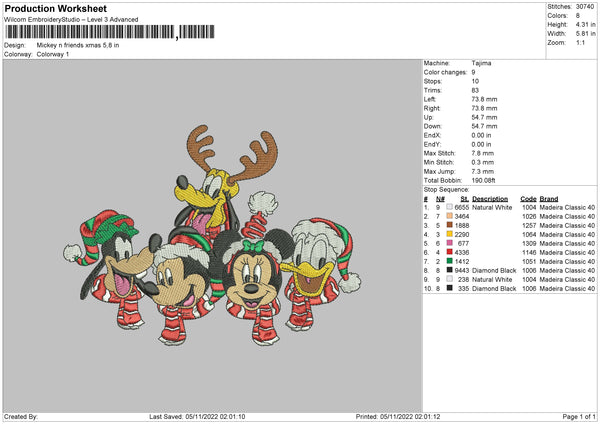
Task: Click 'Natural White' description in stop row 1
Action: 492,207
